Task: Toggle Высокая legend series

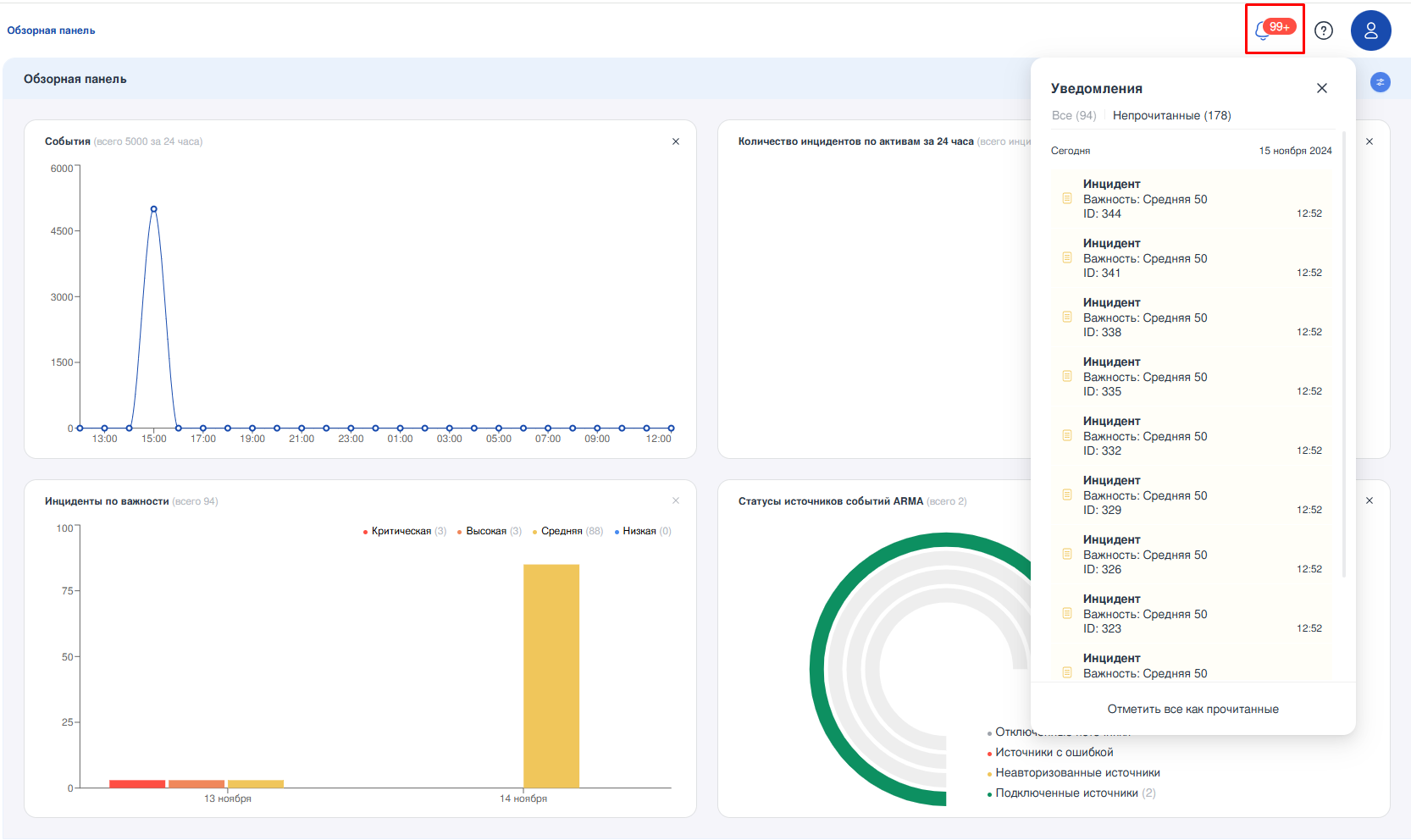Action: [485, 531]
